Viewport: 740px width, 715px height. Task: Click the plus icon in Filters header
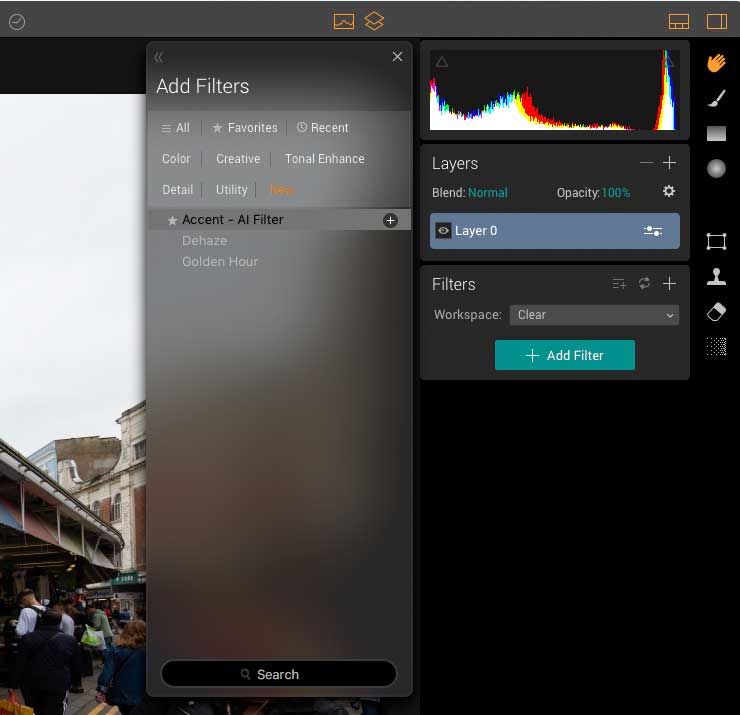[x=669, y=283]
